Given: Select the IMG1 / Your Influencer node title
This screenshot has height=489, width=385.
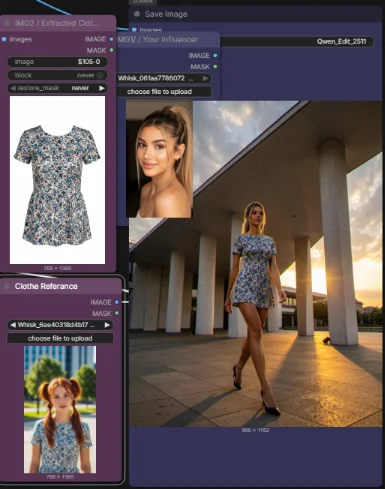Looking at the screenshot, I should [158, 39].
